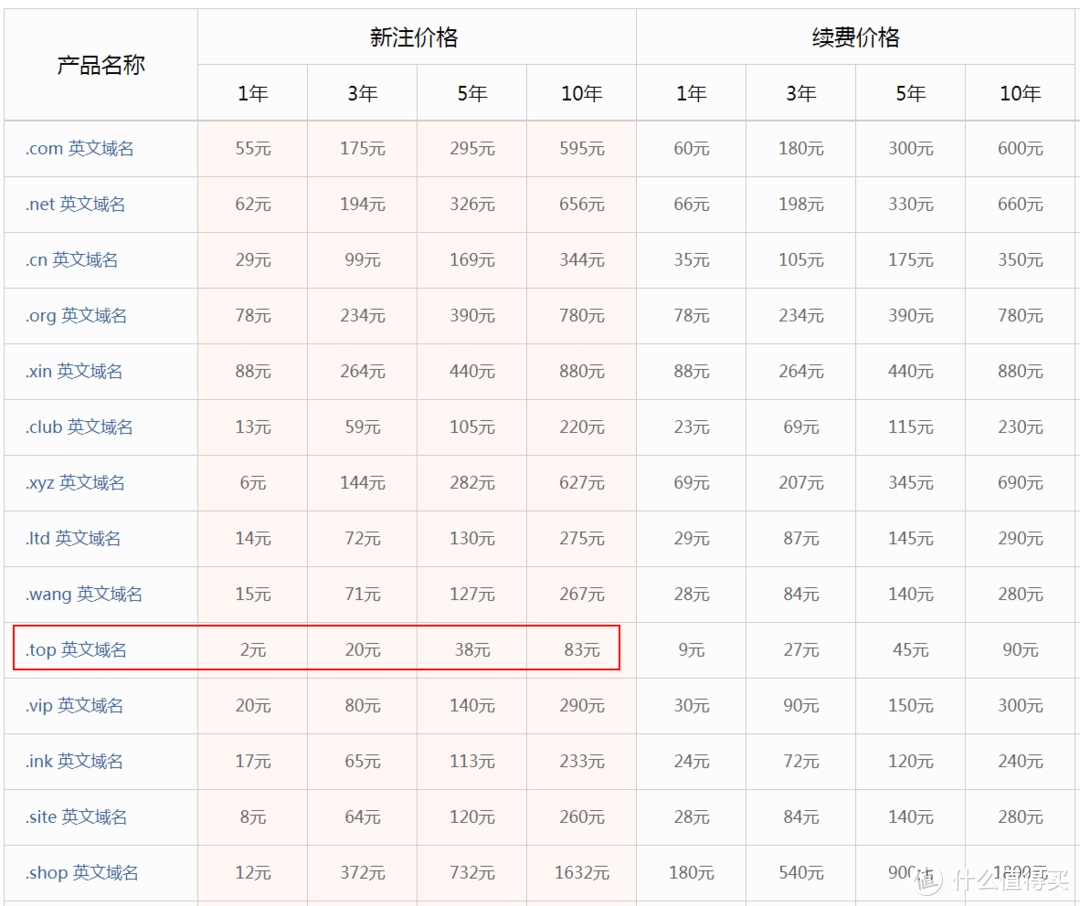The height and width of the screenshot is (906, 1080).
Task: Select the .site 英文域名 link
Action: click(77, 818)
